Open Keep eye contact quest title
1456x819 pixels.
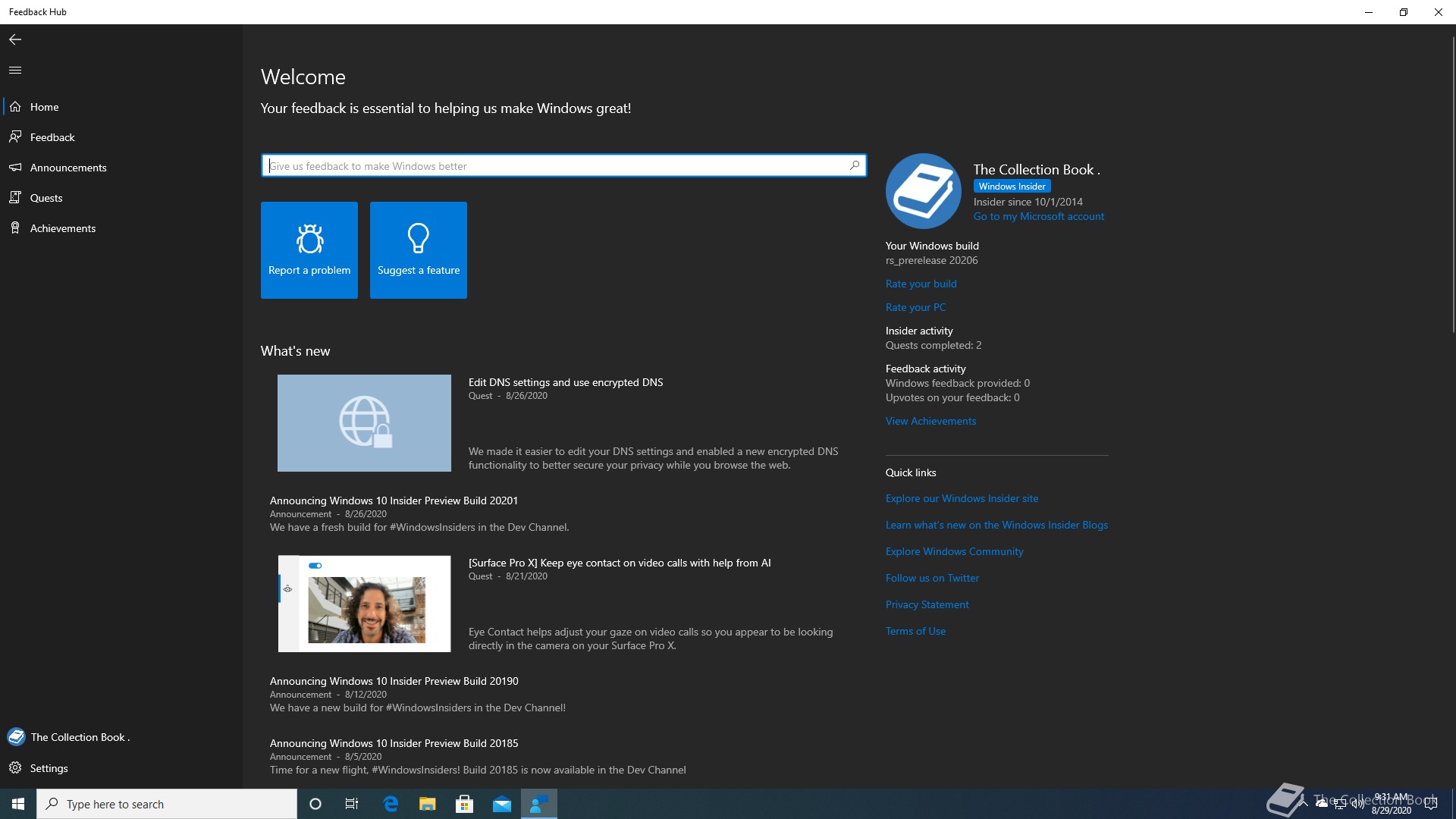coord(620,563)
